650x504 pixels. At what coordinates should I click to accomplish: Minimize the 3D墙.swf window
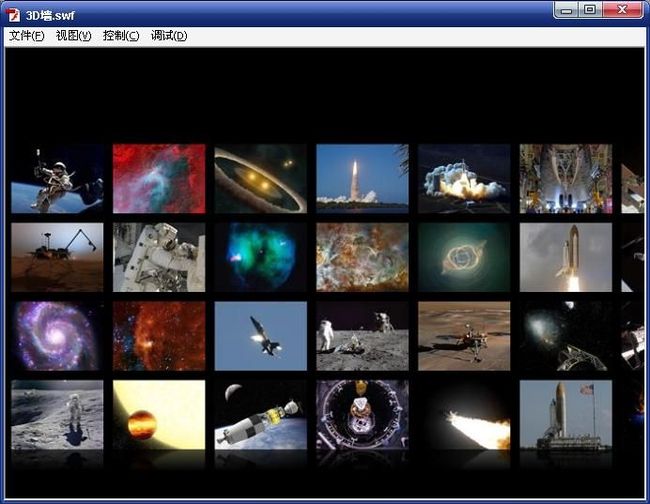566,10
